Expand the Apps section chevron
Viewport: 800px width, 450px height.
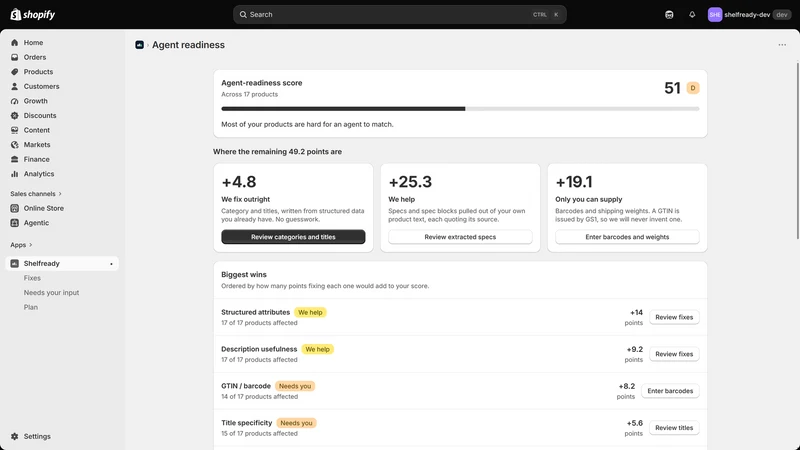31,245
